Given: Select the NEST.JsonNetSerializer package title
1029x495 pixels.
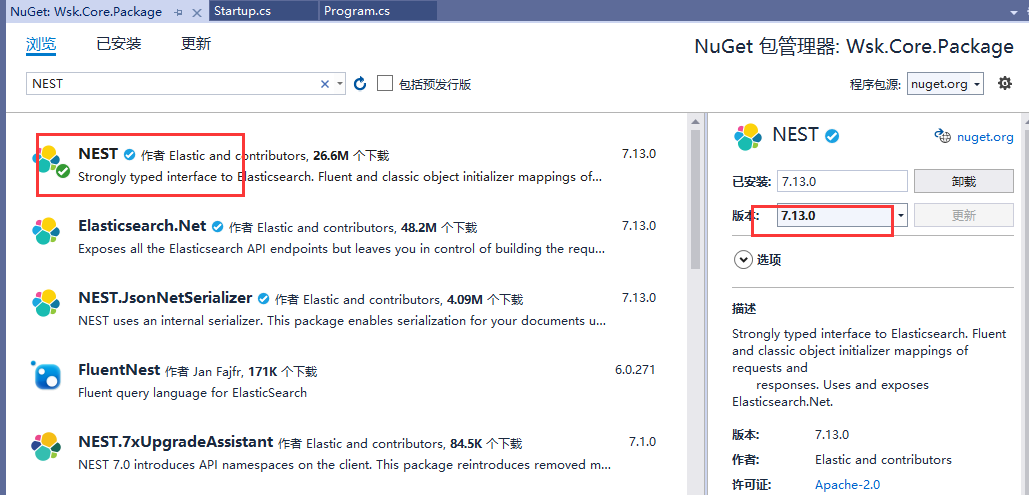Looking at the screenshot, I should [165, 297].
